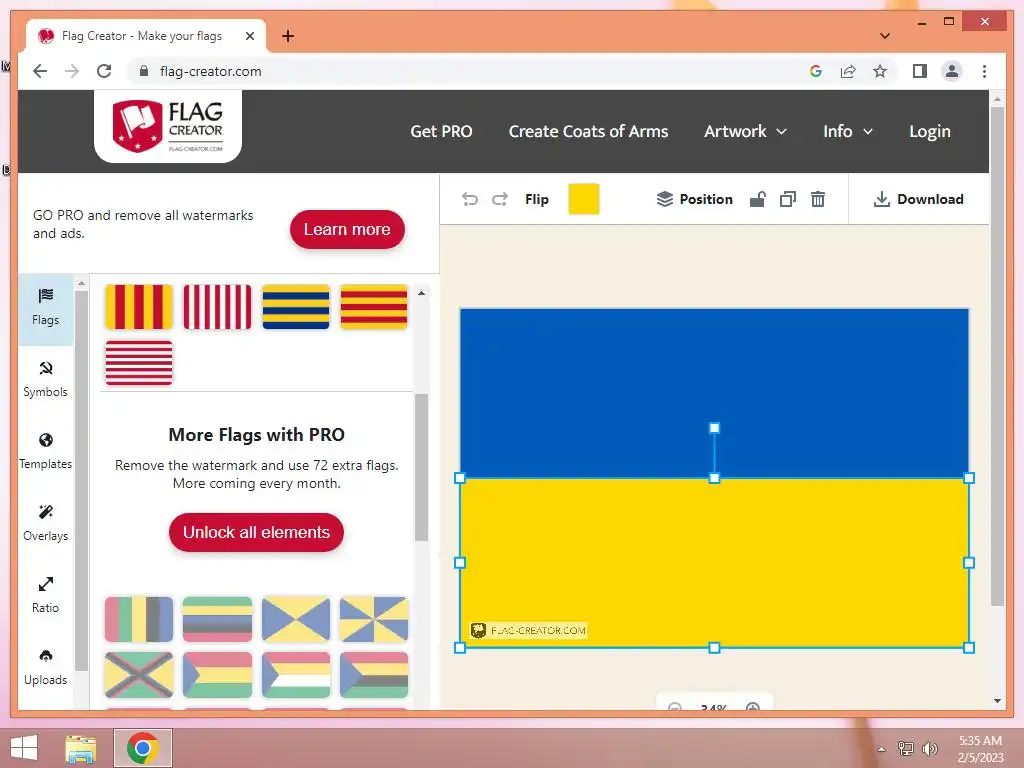This screenshot has height=768, width=1024.
Task: Open network icon in system tray
Action: [906, 748]
